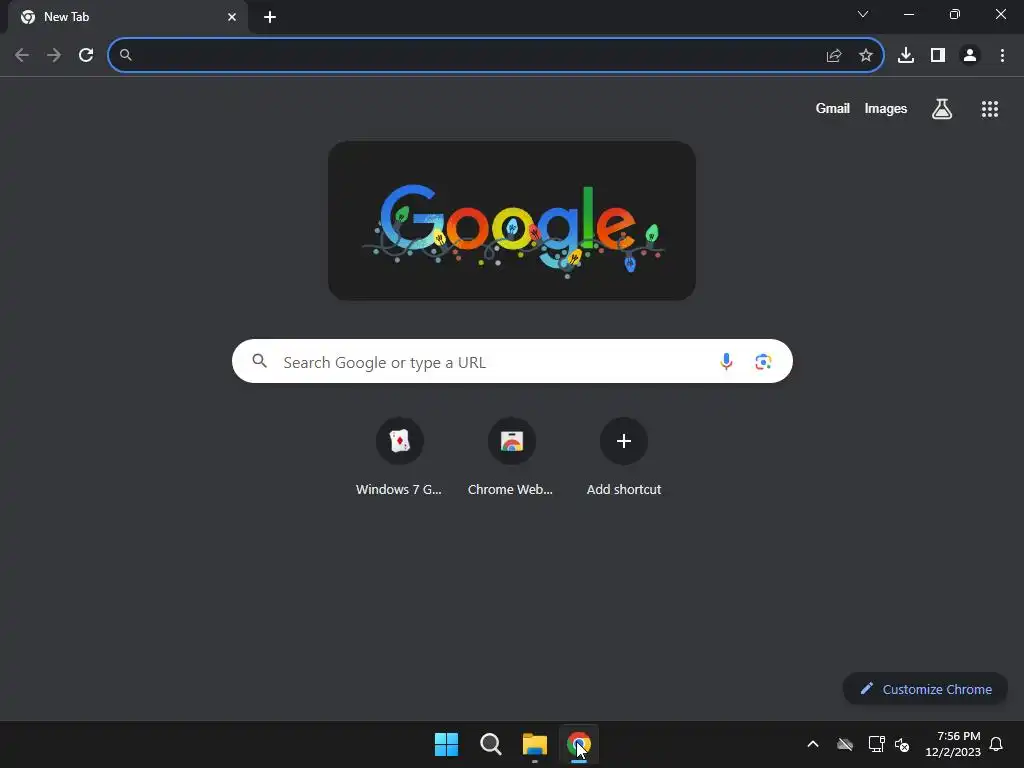Click the muted volume tray icon
Screen dimensions: 1024x768
pyautogui.click(x=902, y=744)
